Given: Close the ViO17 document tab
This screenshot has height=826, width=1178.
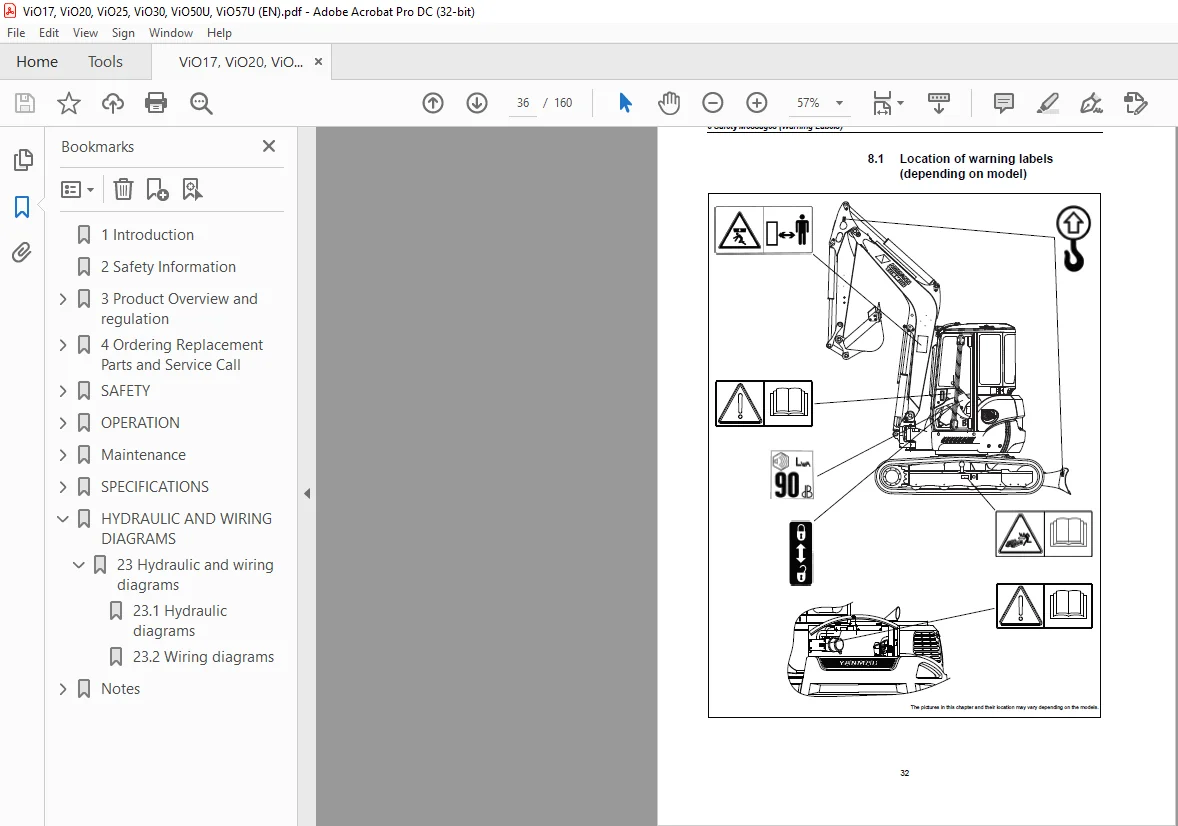Looking at the screenshot, I should (319, 62).
